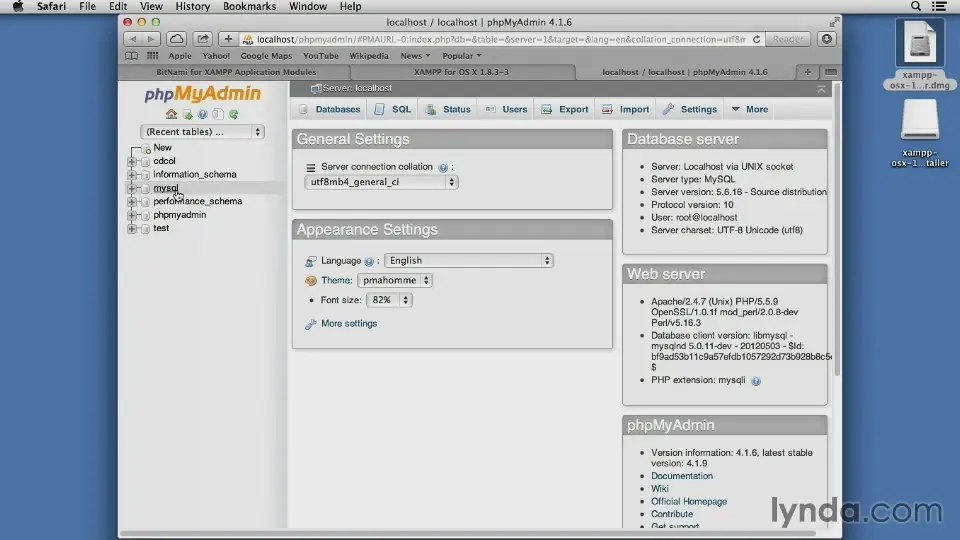Switch to the SQL tab

click(393, 109)
